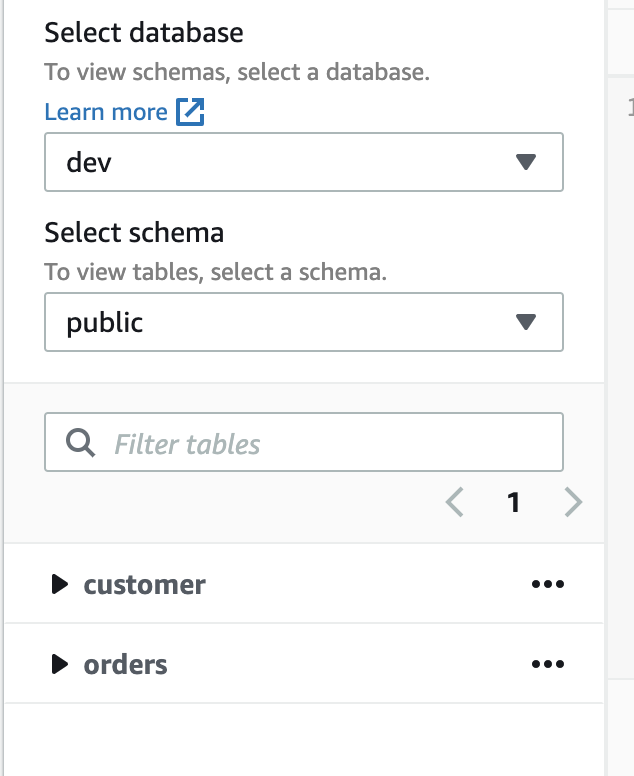Click the 'To view tables' helper text
The image size is (634, 776).
(215, 272)
